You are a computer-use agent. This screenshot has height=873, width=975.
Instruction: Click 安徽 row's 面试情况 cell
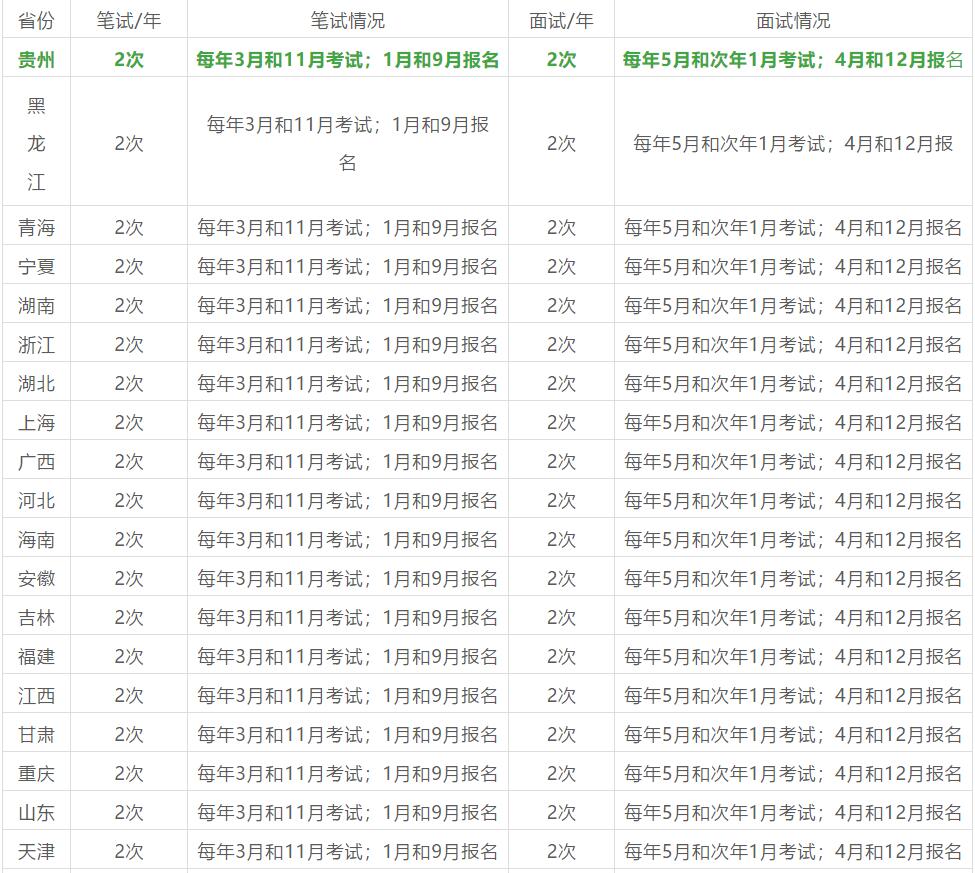[793, 578]
